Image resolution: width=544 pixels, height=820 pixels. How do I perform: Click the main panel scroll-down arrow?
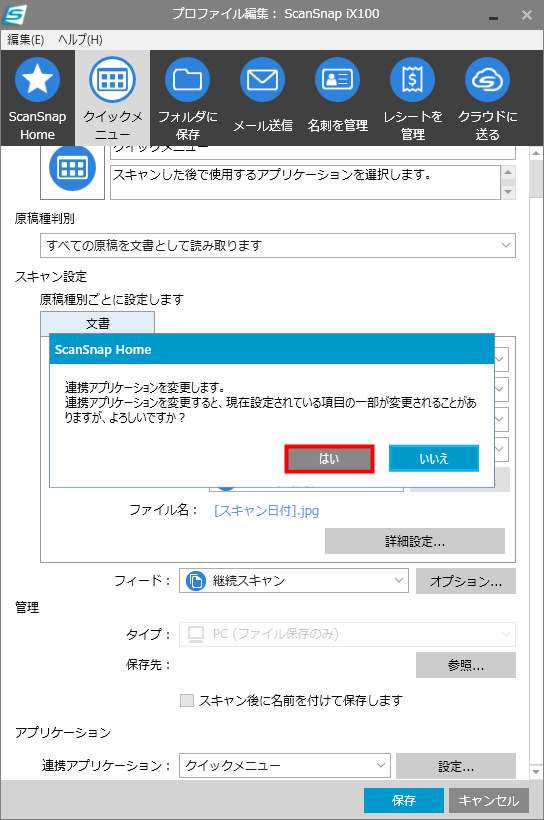[x=536, y=771]
